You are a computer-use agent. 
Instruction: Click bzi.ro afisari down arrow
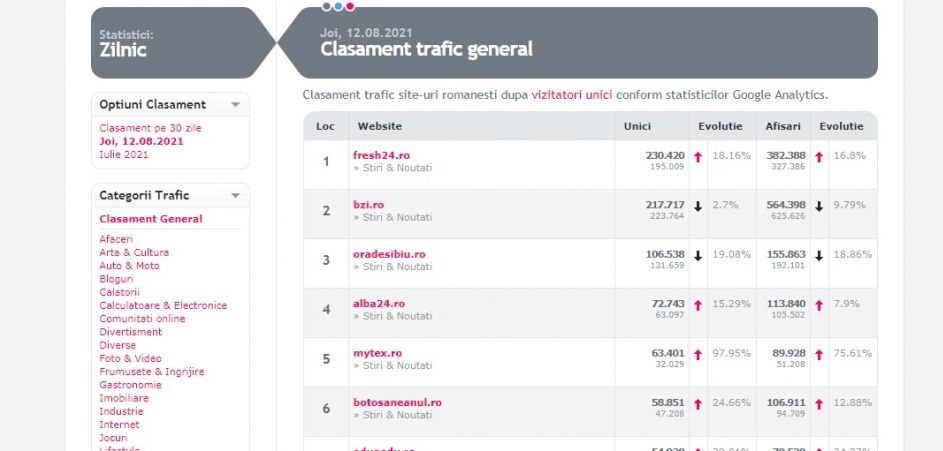pyautogui.click(x=819, y=206)
